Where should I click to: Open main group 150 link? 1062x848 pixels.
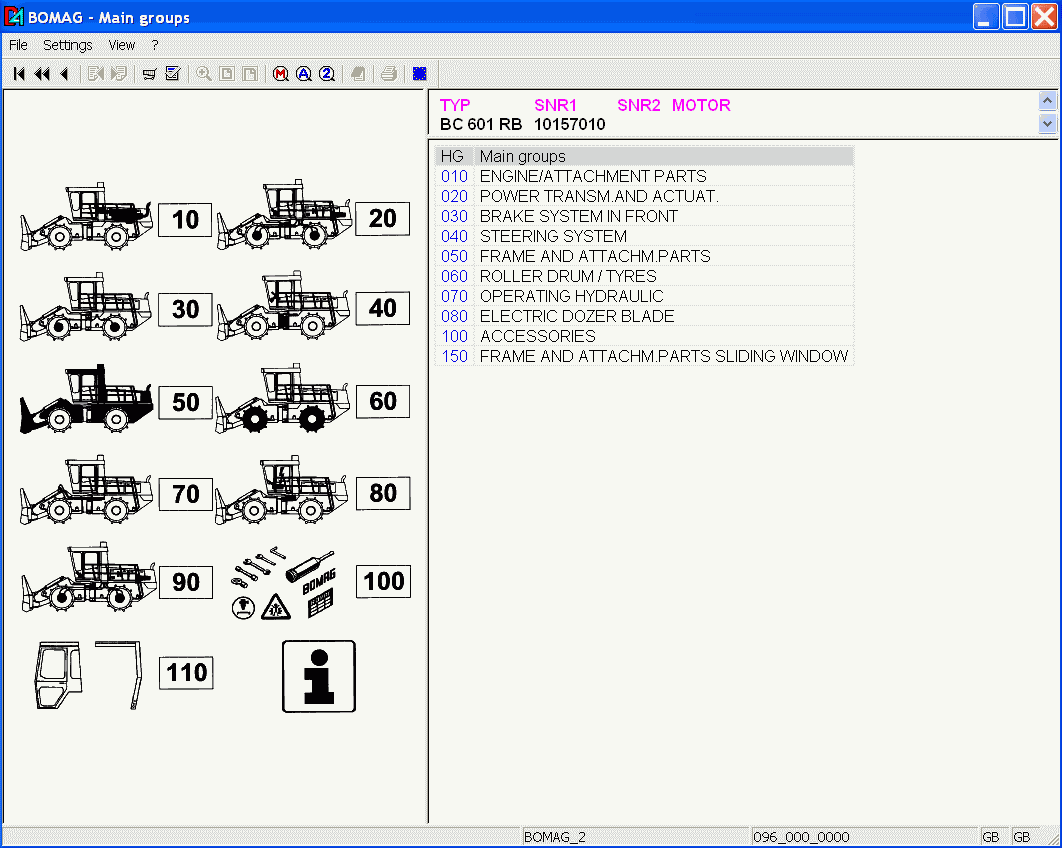tap(454, 356)
